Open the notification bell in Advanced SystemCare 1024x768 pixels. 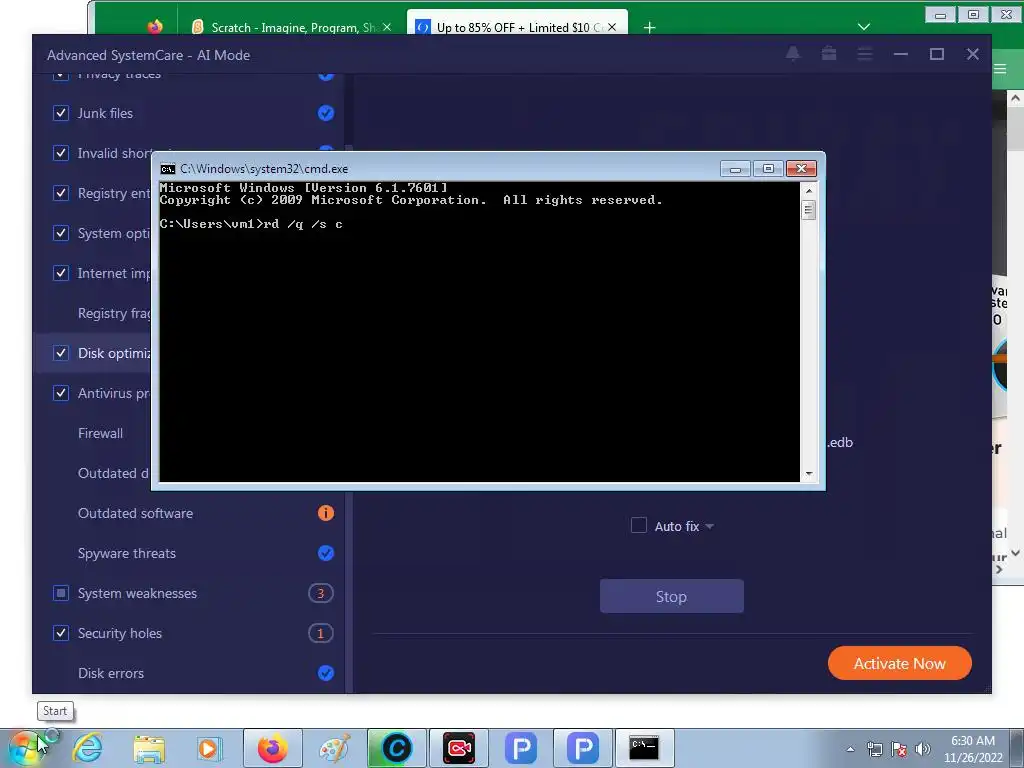tap(793, 54)
